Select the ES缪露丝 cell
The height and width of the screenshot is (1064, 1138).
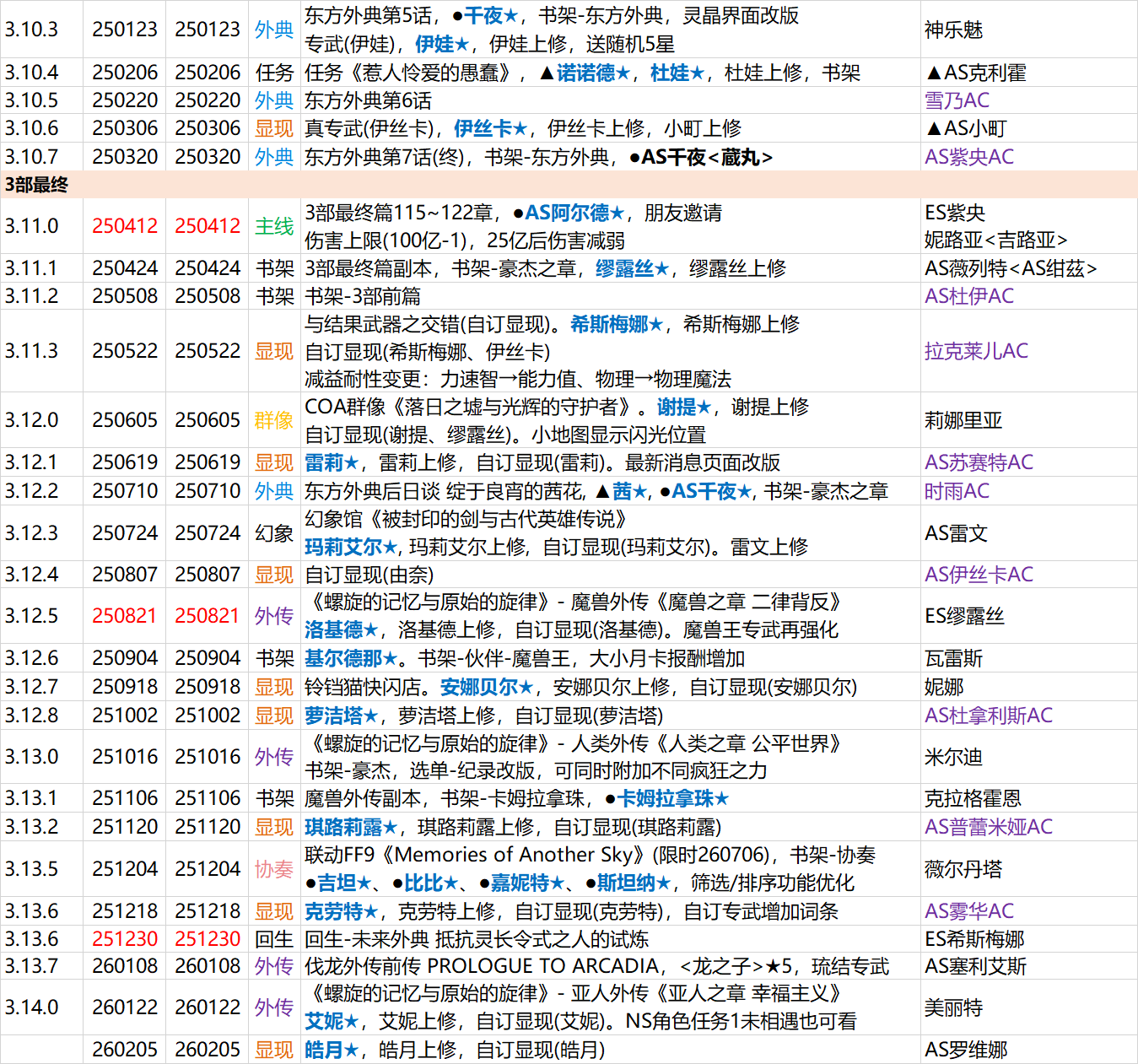click(x=964, y=616)
